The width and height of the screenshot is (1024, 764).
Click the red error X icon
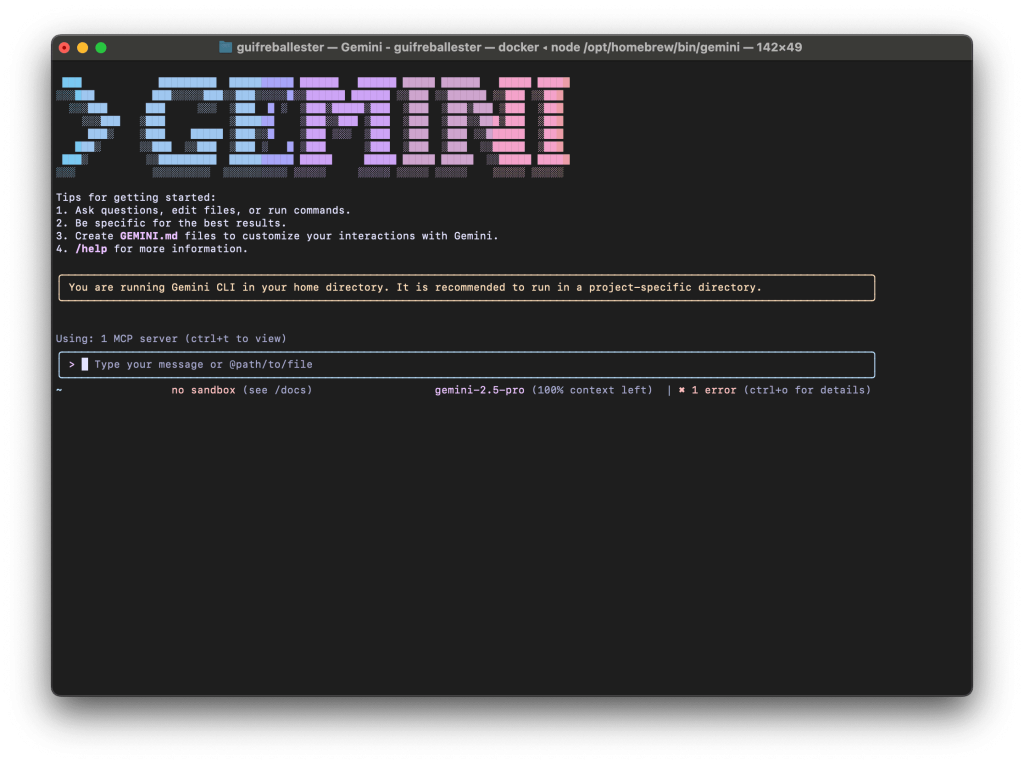(x=682, y=390)
